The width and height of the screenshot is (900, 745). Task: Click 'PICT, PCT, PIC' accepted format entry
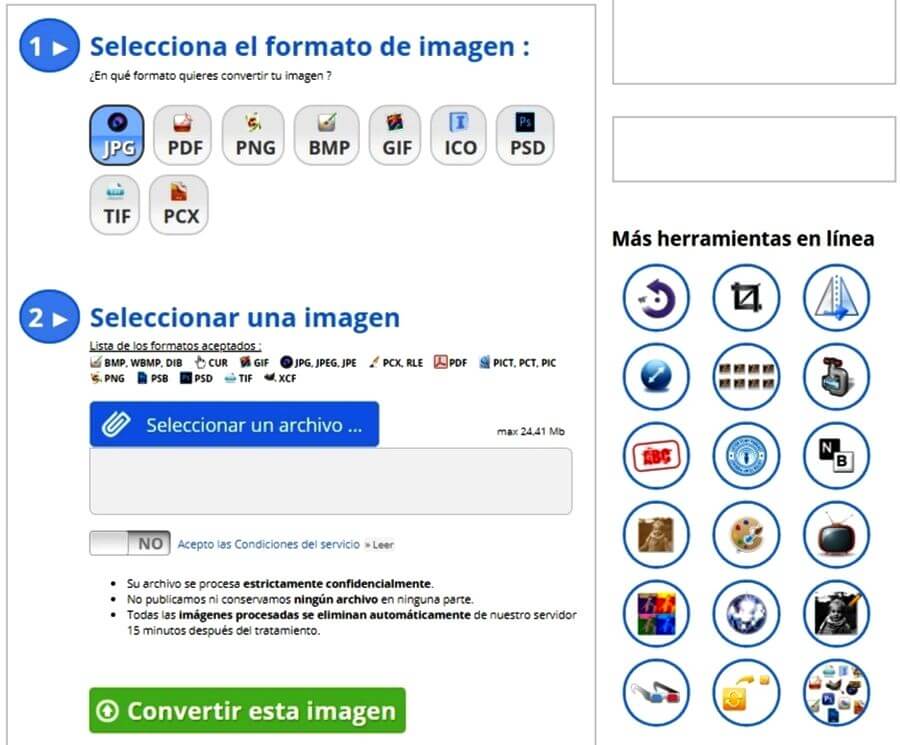[x=518, y=363]
